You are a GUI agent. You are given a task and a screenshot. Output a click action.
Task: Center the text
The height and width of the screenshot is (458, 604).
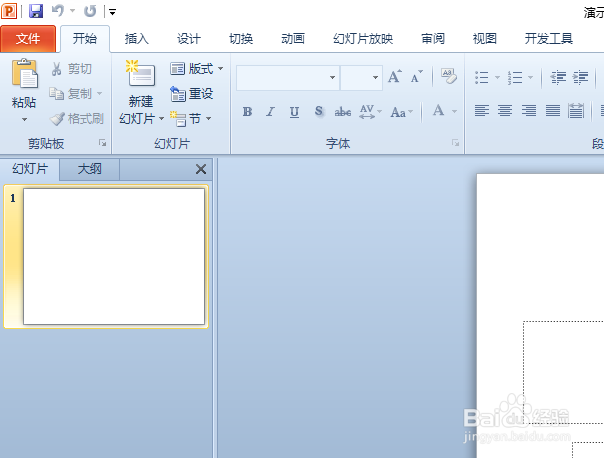click(505, 111)
